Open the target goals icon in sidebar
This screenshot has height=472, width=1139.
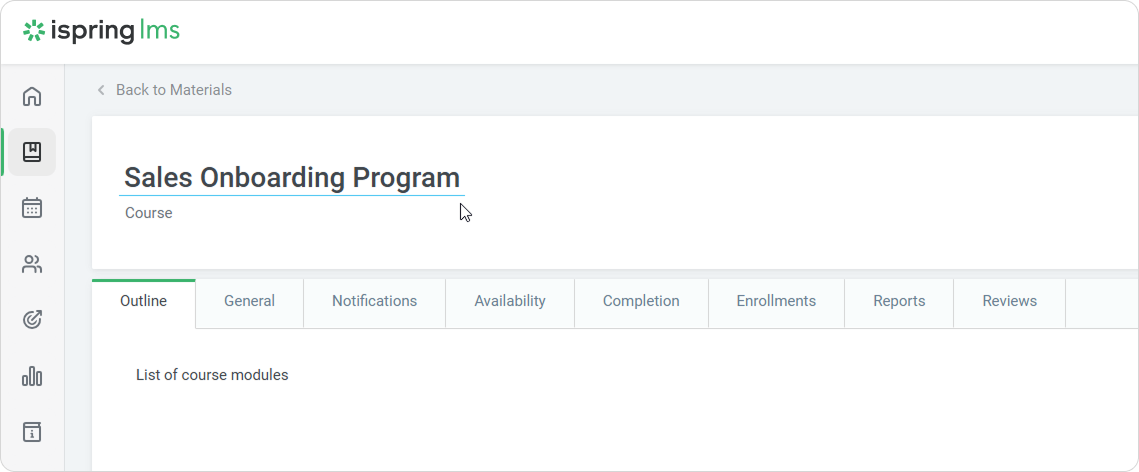coord(32,320)
